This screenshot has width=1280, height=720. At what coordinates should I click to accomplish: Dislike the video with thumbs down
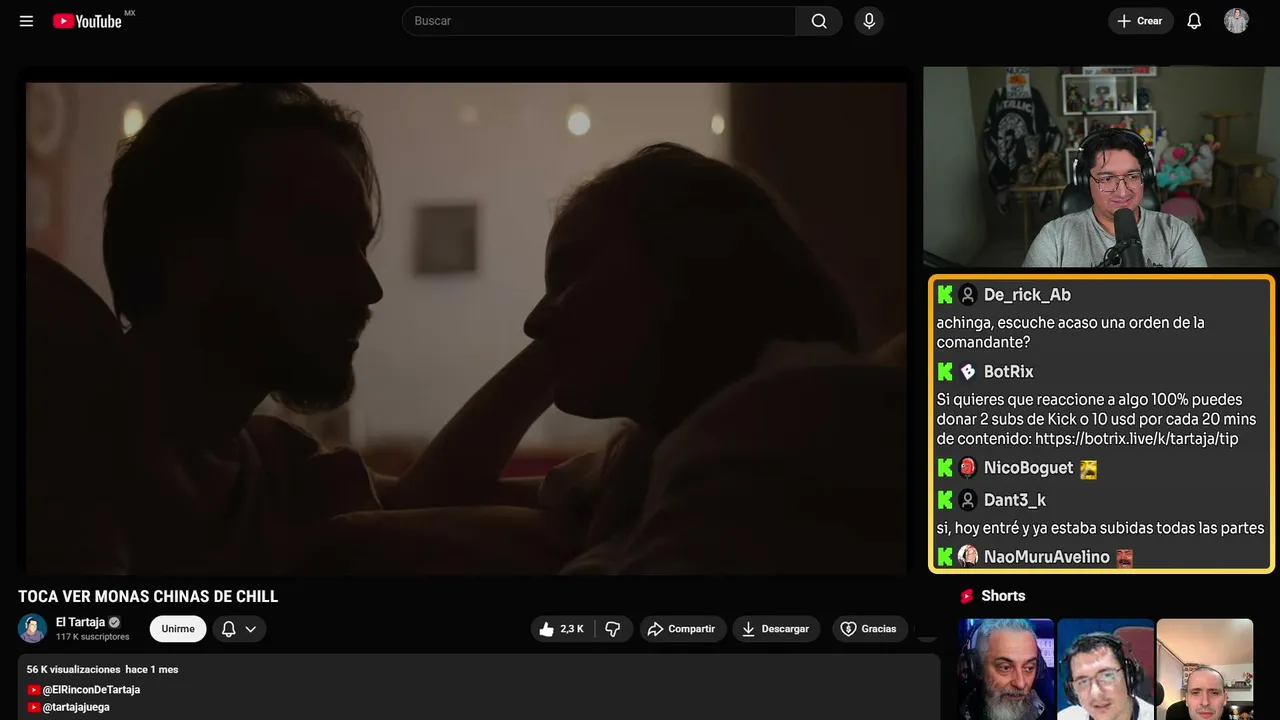pos(613,629)
